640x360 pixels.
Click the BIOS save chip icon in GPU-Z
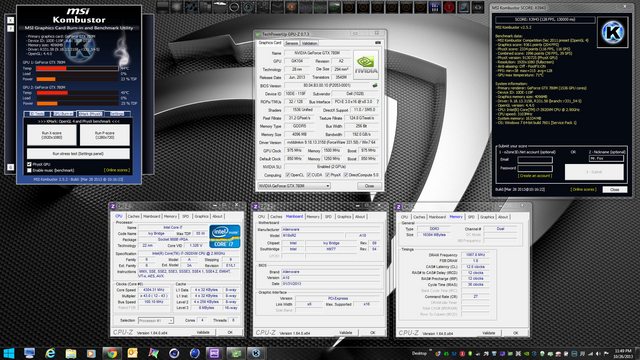[x=375, y=85]
